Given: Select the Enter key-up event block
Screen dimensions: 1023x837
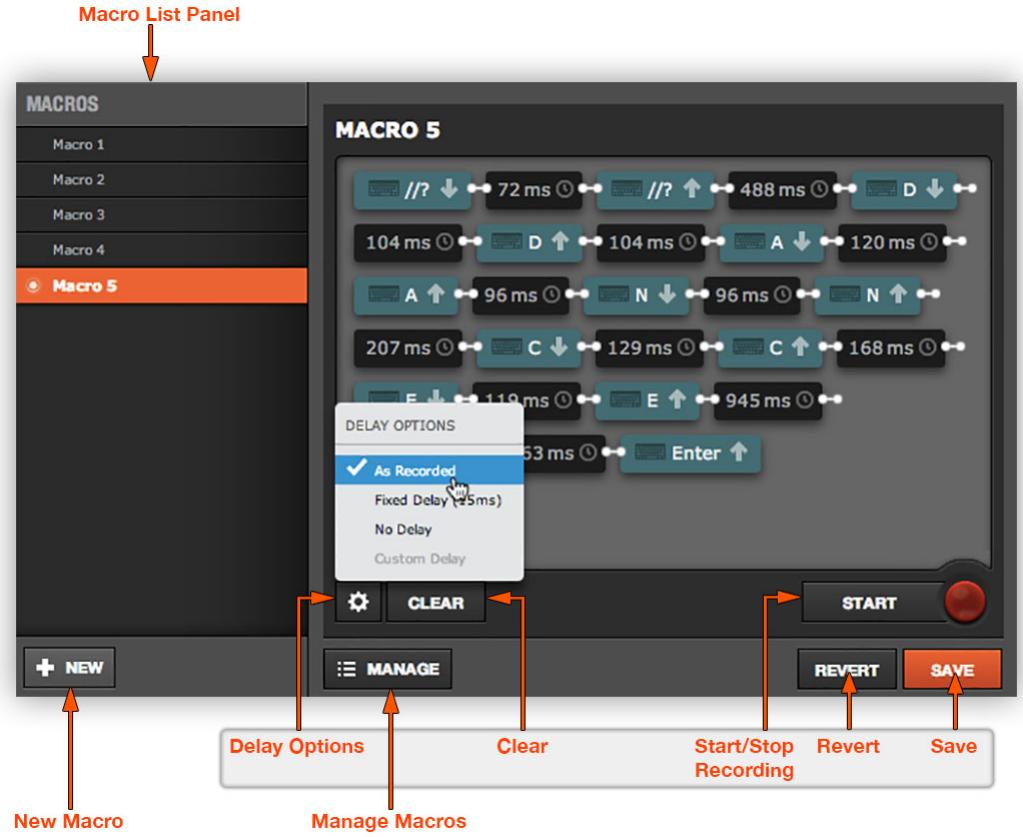Looking at the screenshot, I should tap(690, 453).
